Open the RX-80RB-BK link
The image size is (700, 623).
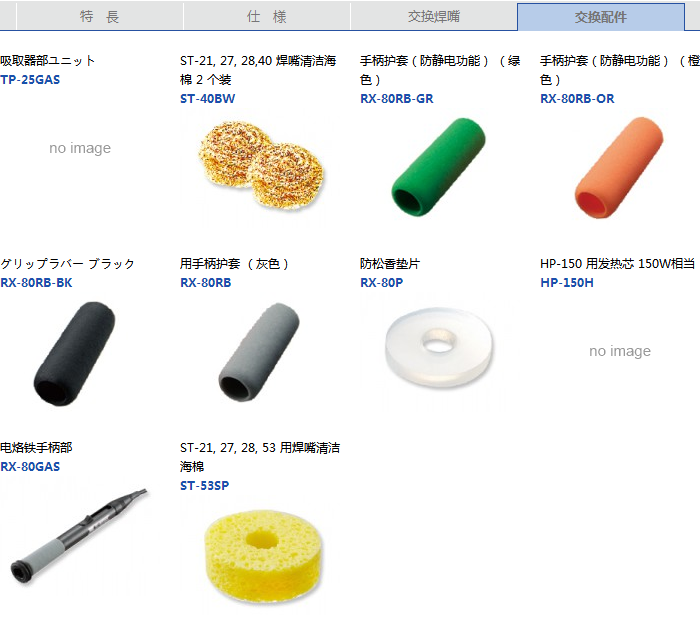[x=36, y=283]
